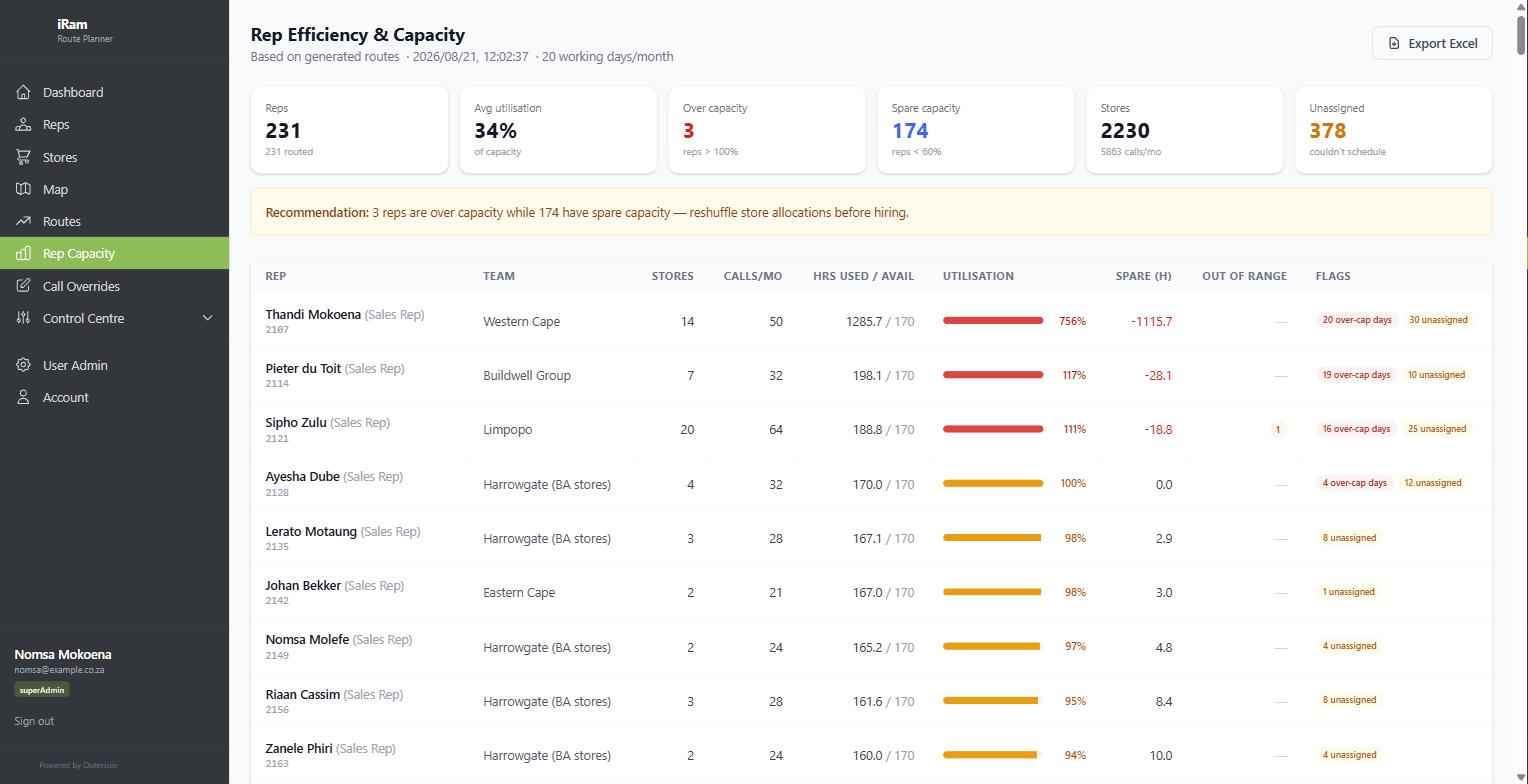This screenshot has width=1528, height=784.
Task: Click the Routes trend icon
Action: point(23,221)
